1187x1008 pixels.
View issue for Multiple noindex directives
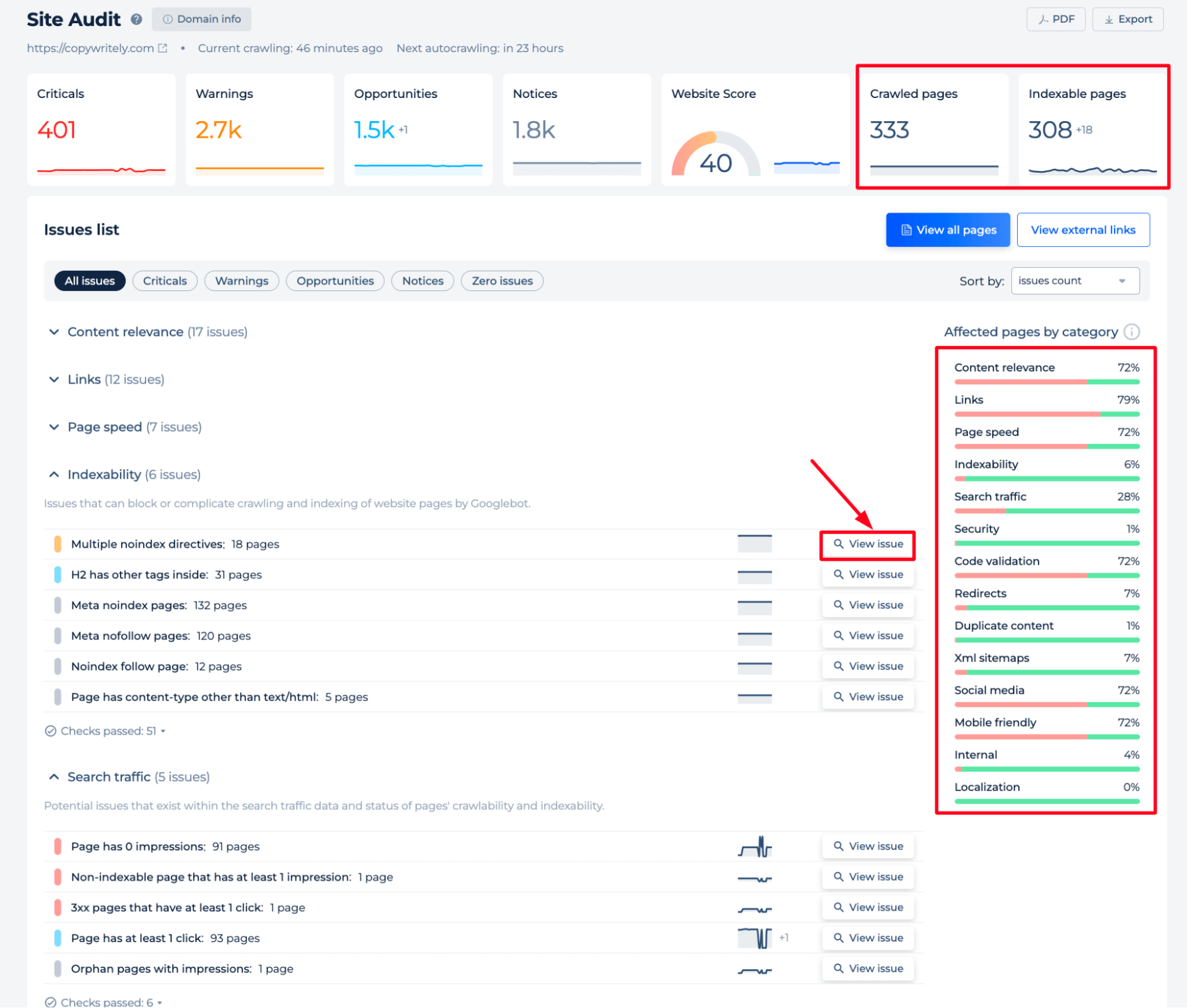tap(868, 544)
